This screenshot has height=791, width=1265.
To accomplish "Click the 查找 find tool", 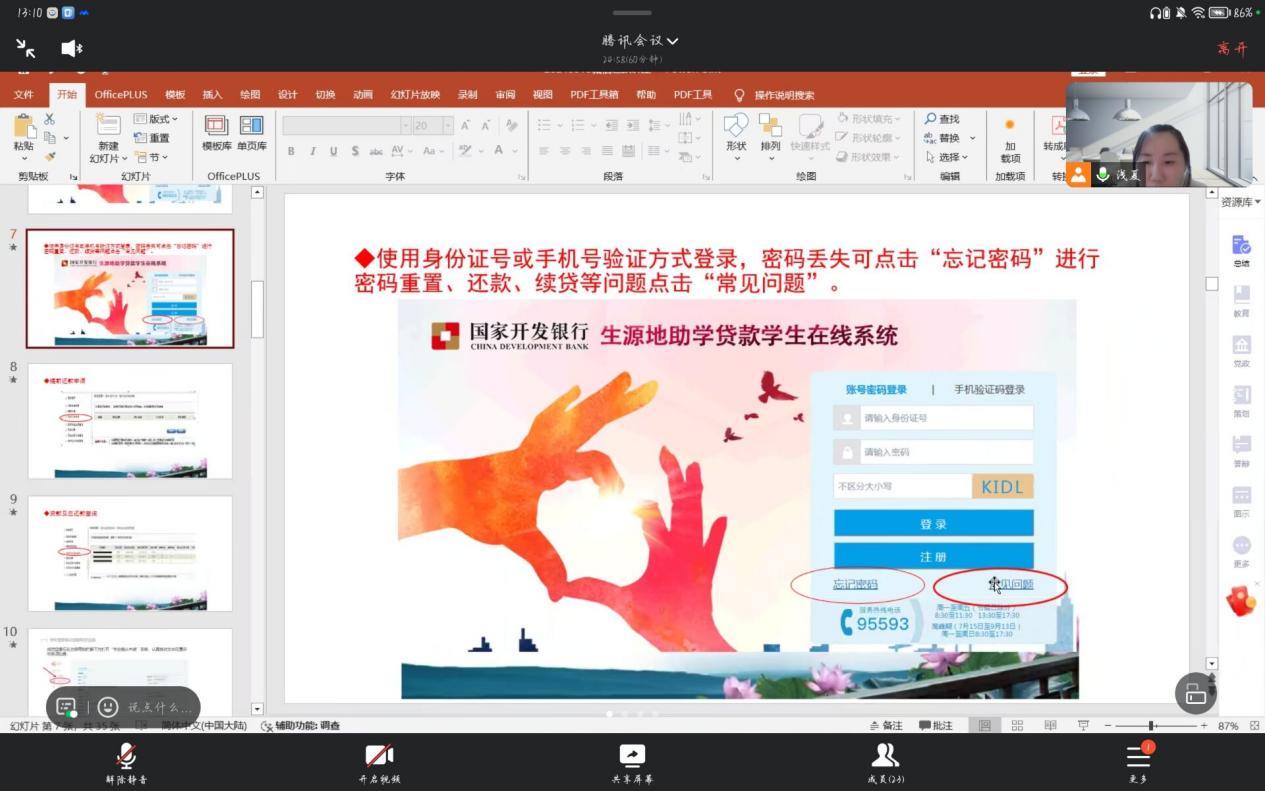I will [942, 119].
